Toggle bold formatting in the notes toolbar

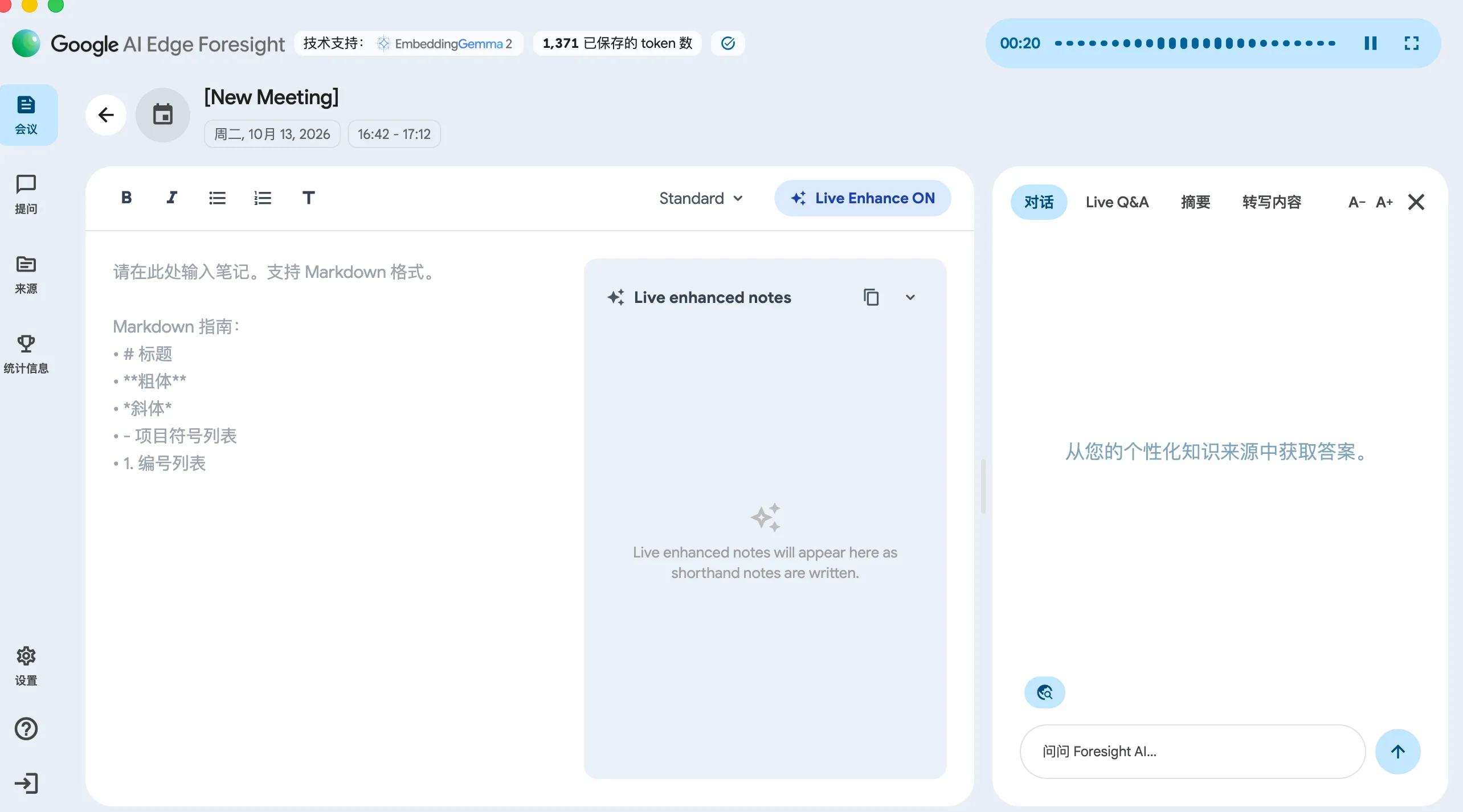126,198
